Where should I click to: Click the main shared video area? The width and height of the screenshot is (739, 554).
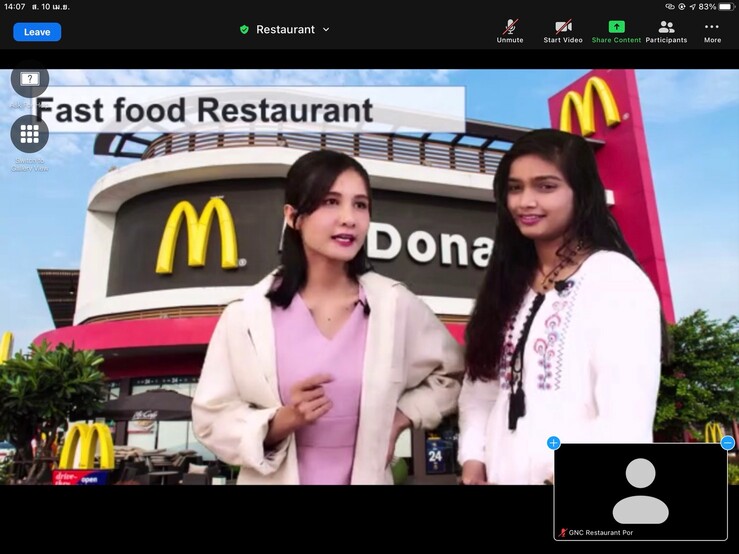pos(370,277)
